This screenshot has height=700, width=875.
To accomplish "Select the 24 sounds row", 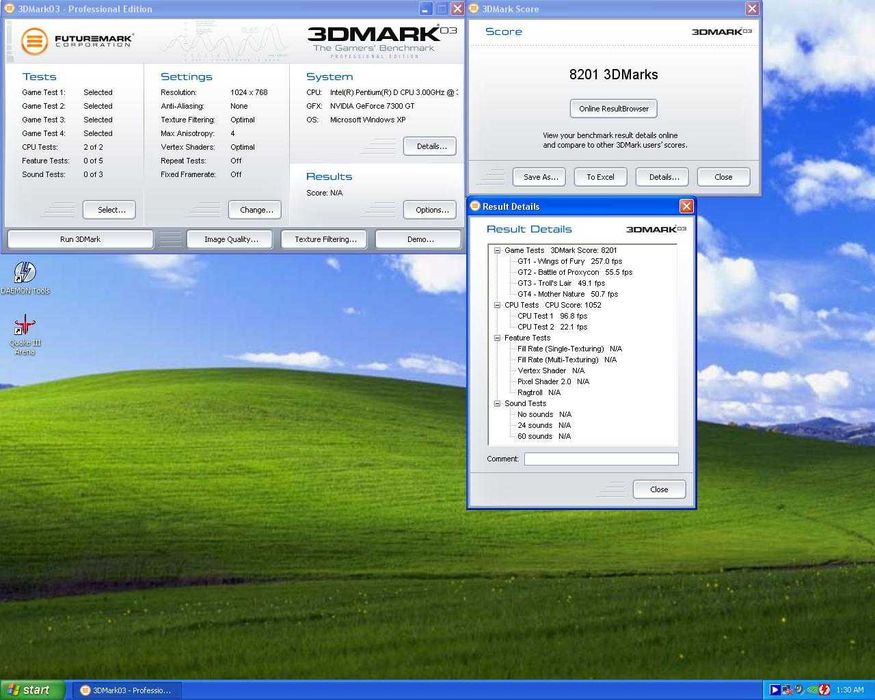I will click(x=544, y=425).
